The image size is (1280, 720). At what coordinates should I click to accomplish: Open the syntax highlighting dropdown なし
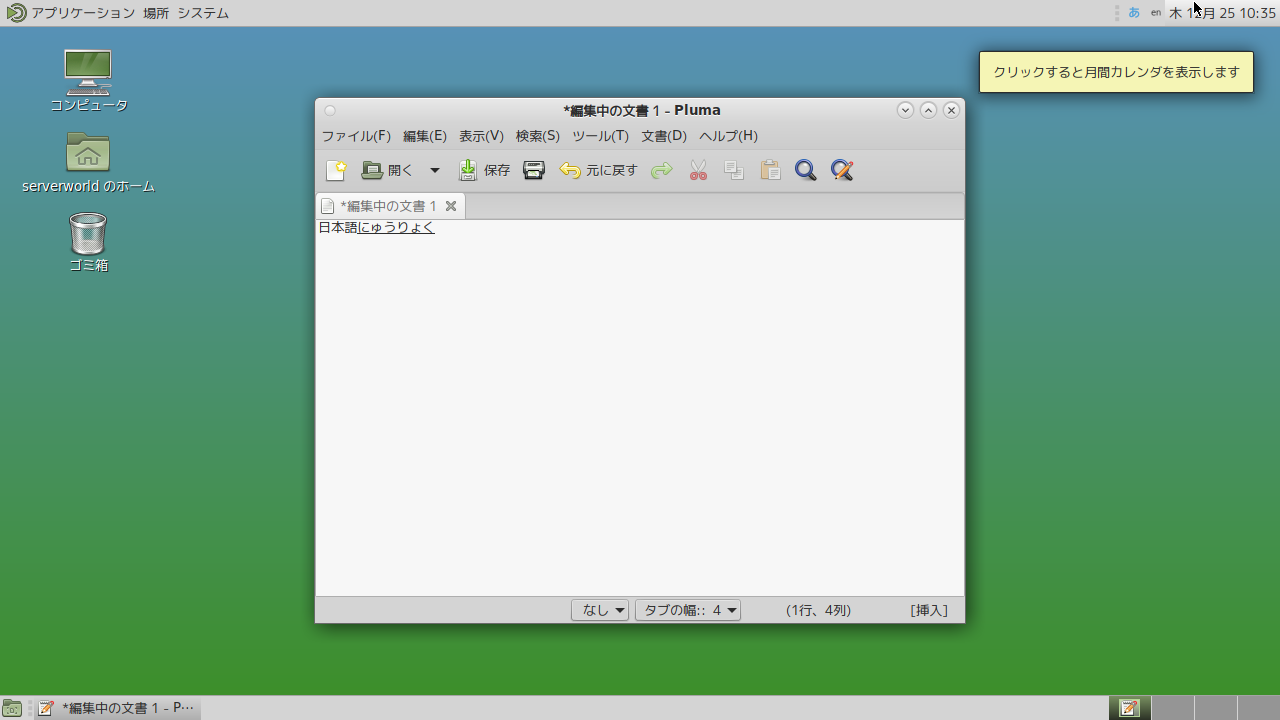[600, 610]
